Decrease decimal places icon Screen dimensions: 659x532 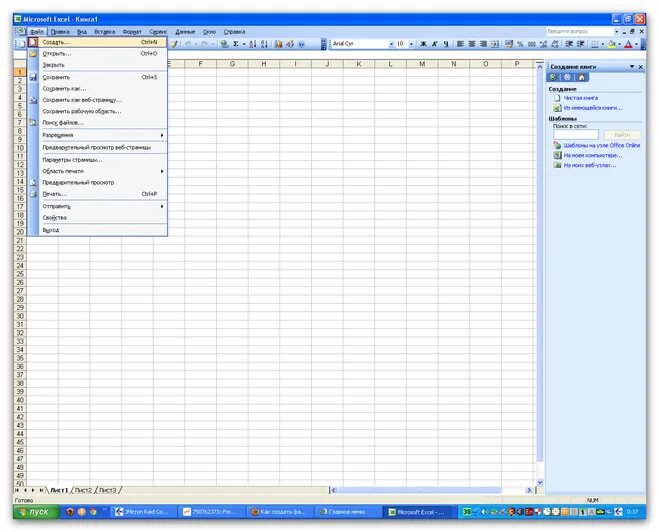pos(555,44)
